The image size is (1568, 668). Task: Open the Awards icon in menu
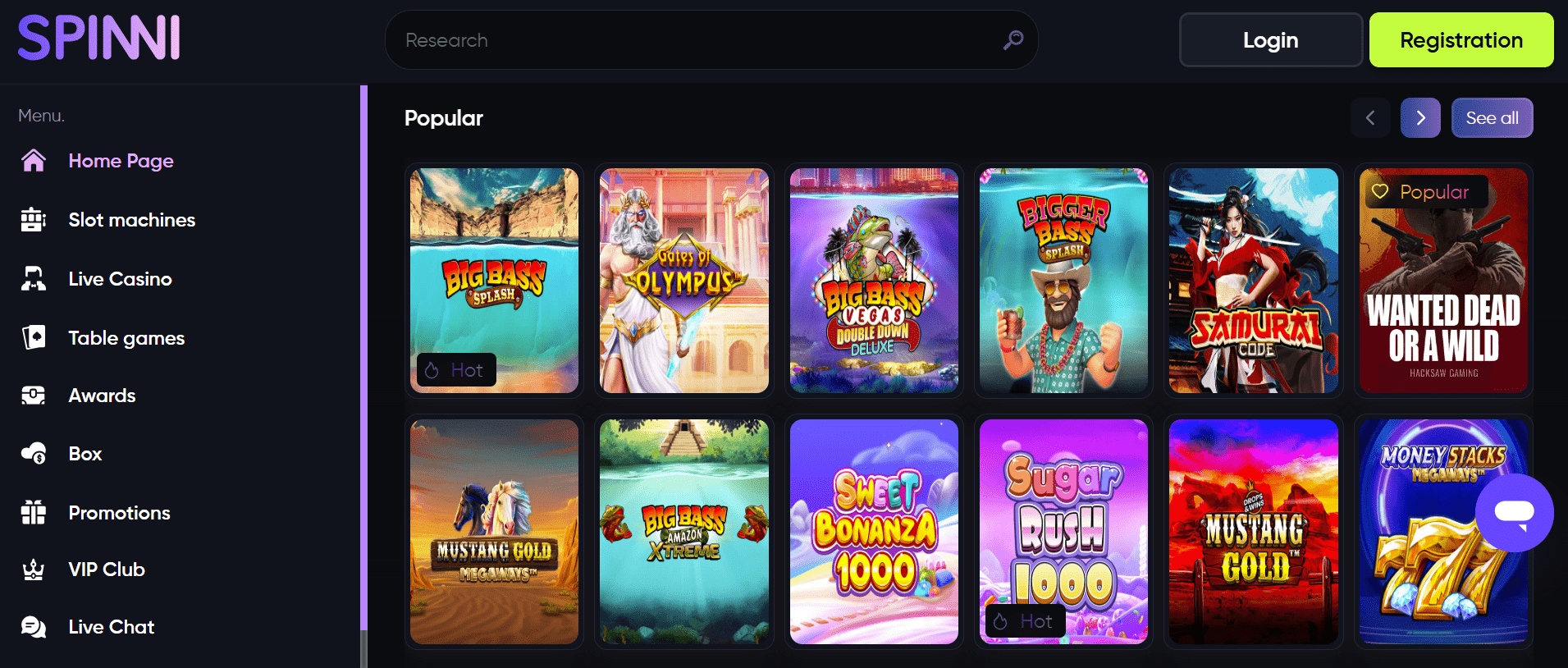[34, 396]
